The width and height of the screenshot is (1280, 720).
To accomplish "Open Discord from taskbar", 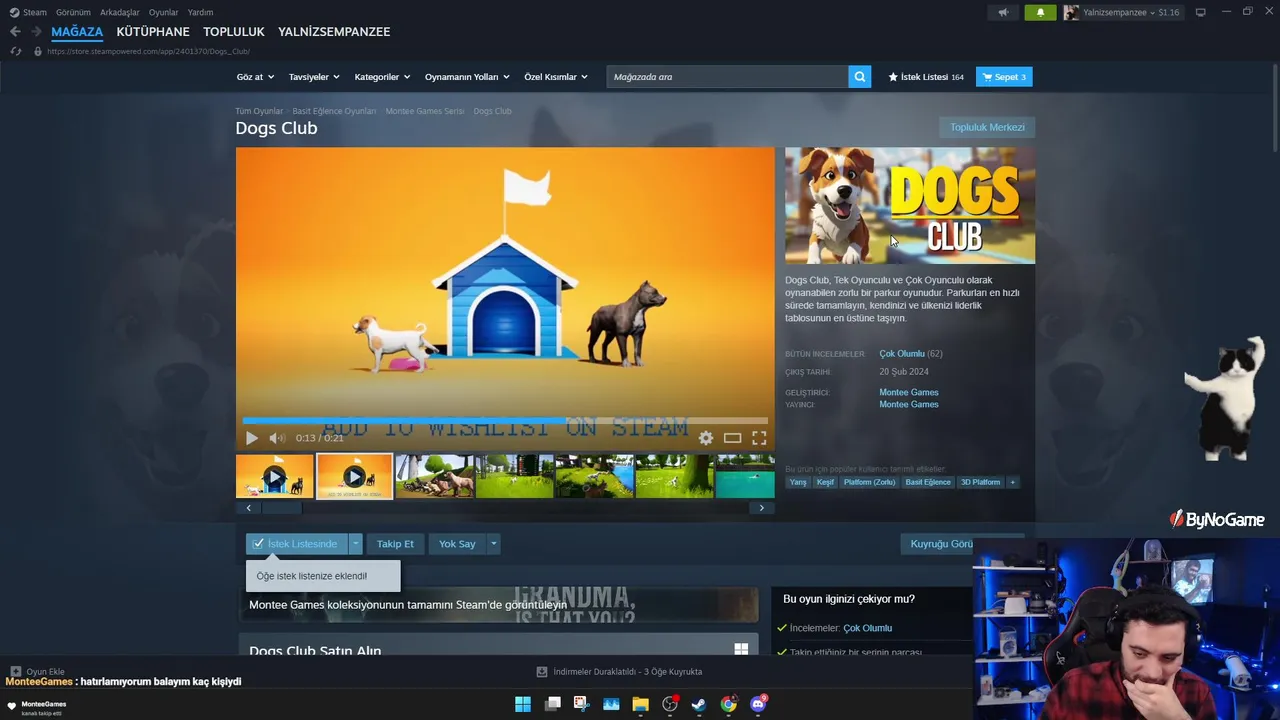I will (758, 704).
